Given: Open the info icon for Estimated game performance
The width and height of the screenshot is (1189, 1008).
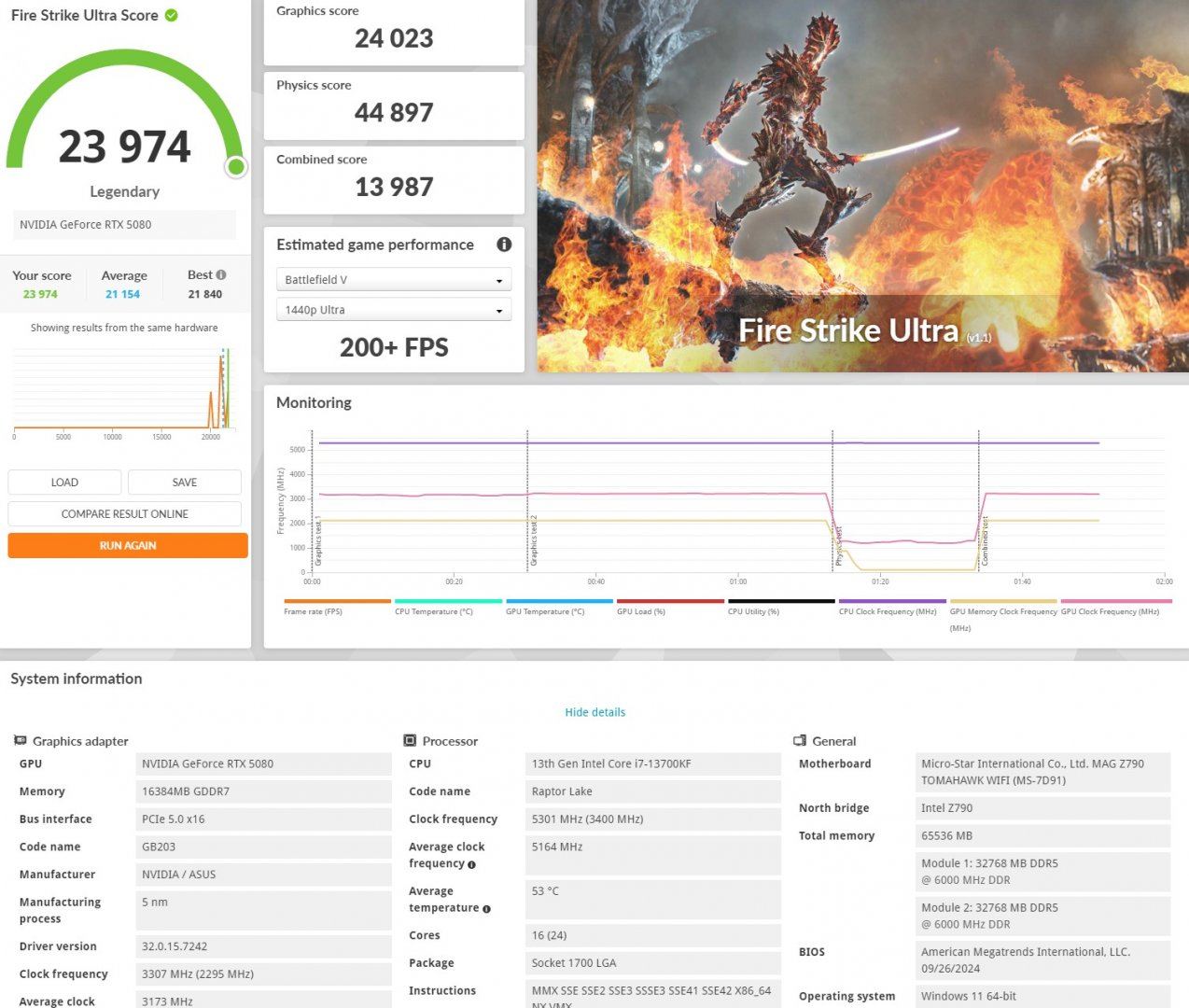Looking at the screenshot, I should [504, 245].
